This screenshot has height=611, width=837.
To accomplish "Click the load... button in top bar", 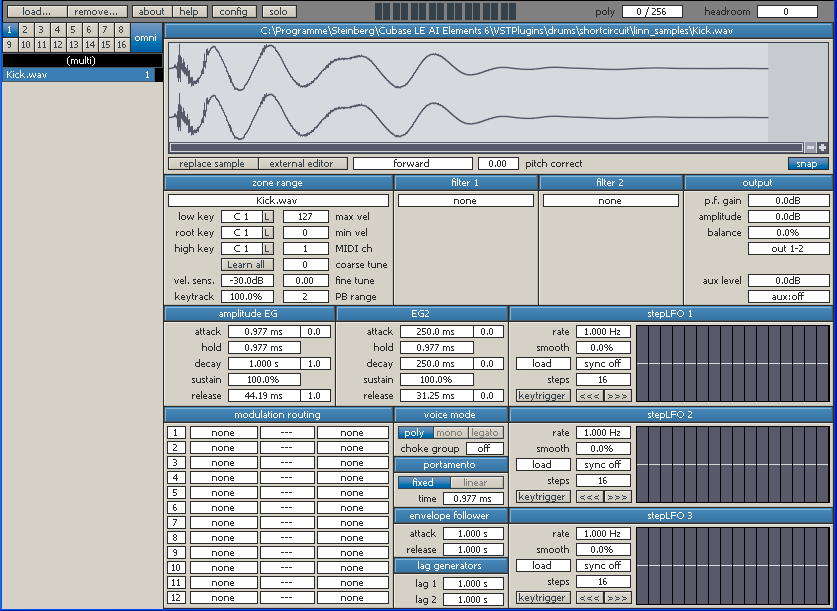I will pyautogui.click(x=37, y=11).
